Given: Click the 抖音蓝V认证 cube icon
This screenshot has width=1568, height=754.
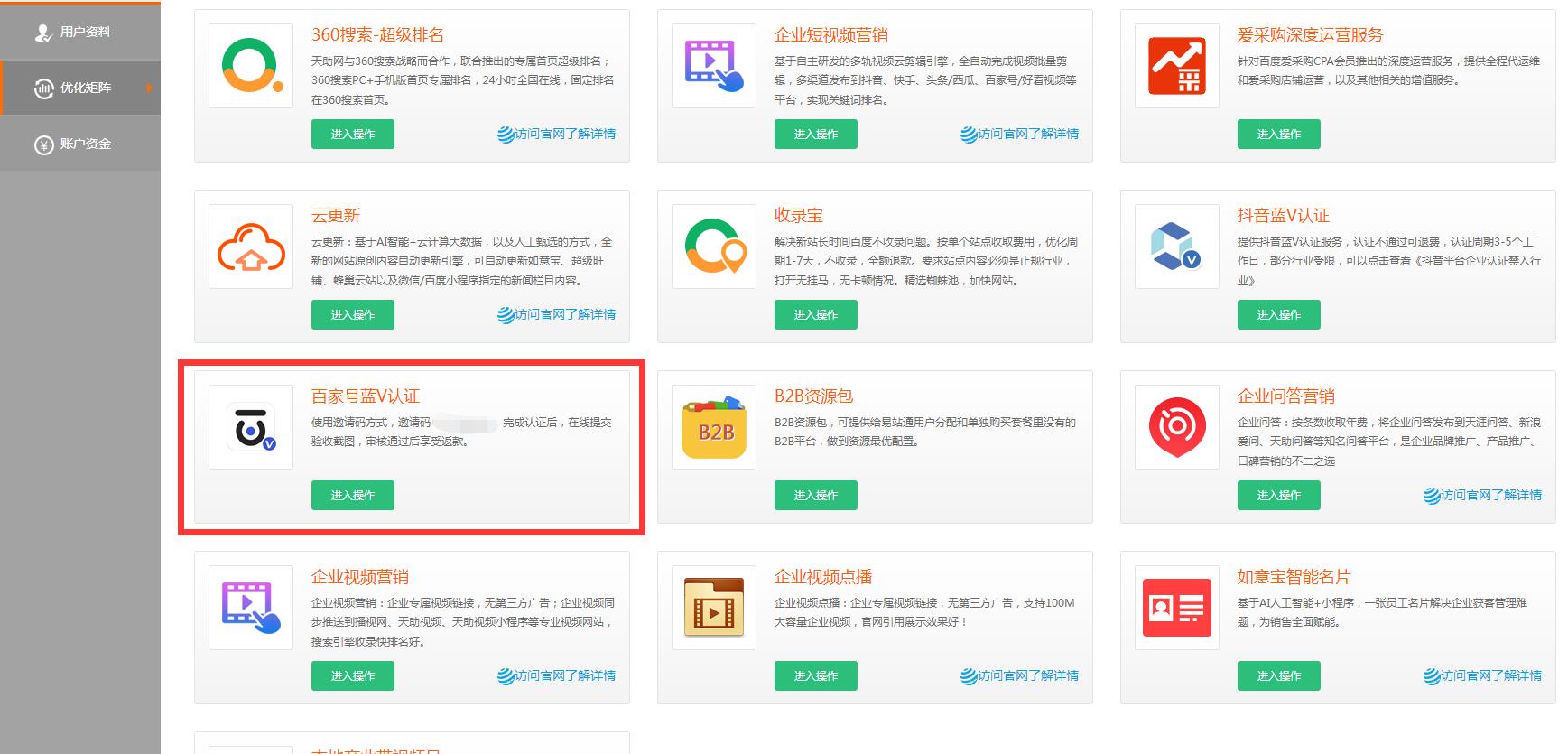Looking at the screenshot, I should click(x=1177, y=247).
